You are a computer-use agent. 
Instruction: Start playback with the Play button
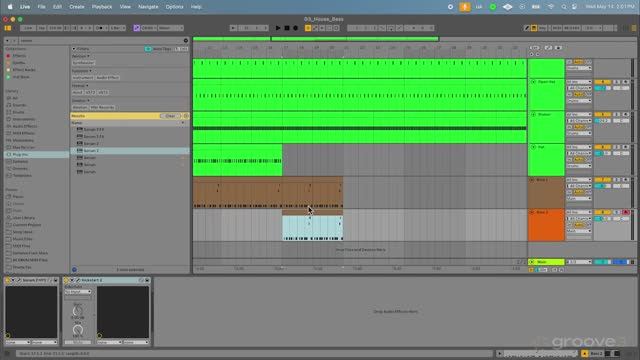pos(278,28)
